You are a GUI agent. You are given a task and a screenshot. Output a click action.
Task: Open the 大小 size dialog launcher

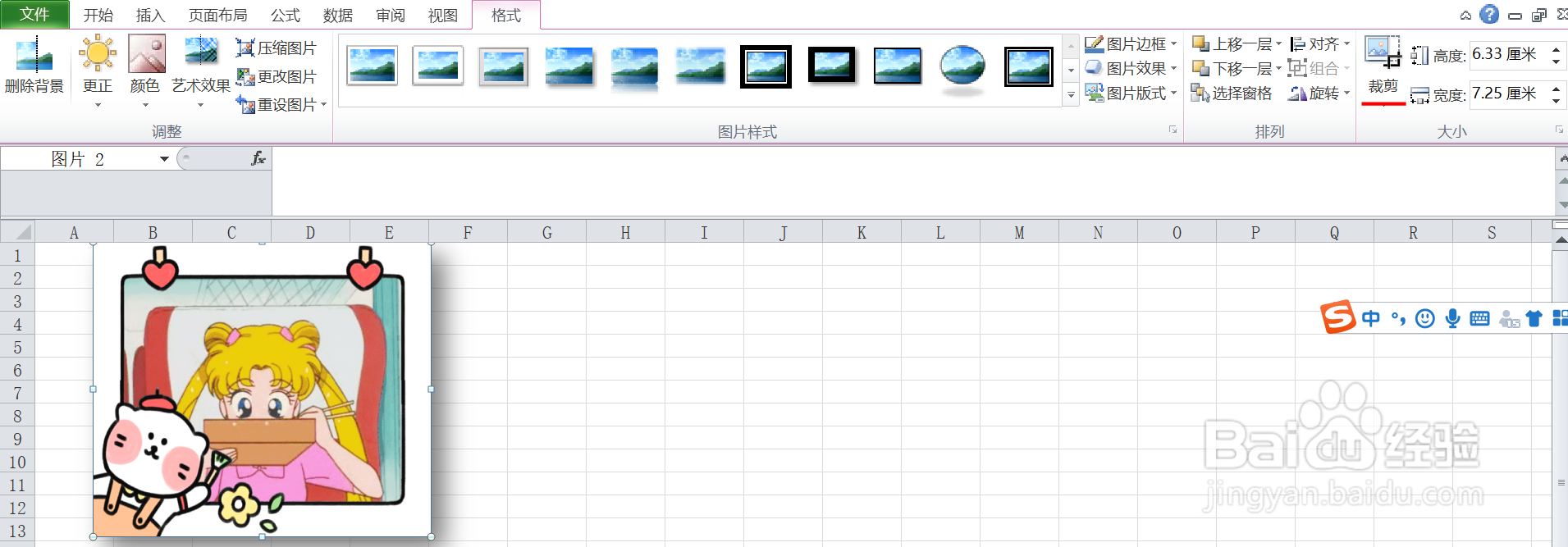1559,130
